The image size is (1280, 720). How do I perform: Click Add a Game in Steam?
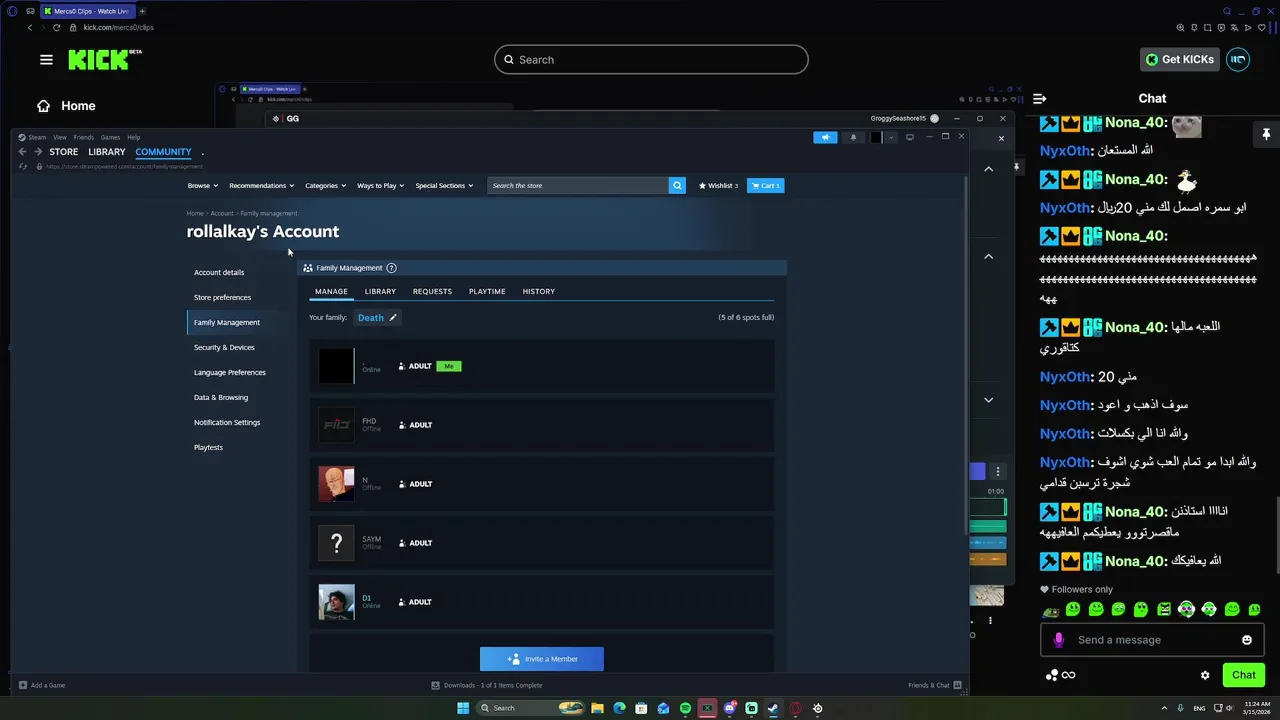coord(42,685)
